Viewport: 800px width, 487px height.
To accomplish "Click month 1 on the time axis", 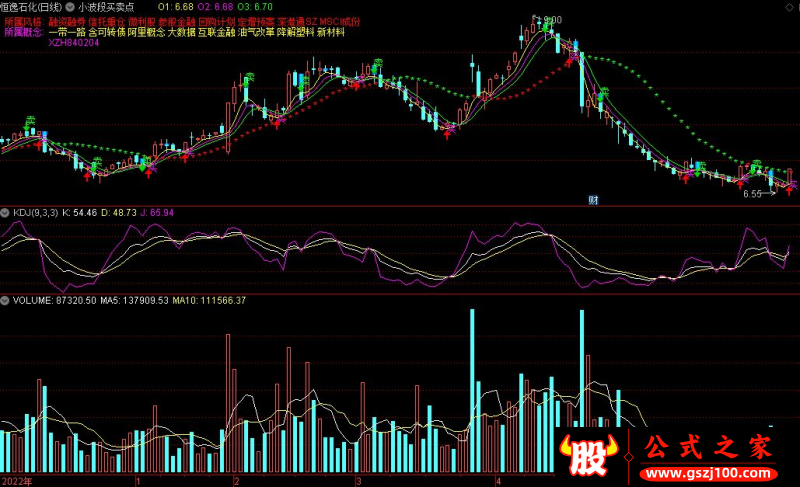I will pyautogui.click(x=138, y=481).
